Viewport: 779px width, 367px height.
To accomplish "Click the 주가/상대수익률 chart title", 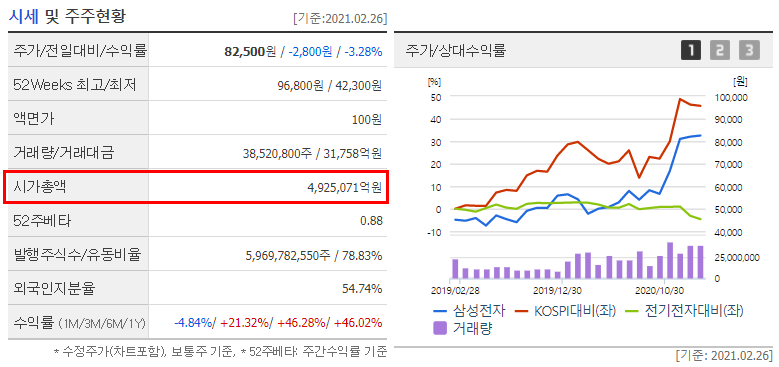I will point(455,51).
